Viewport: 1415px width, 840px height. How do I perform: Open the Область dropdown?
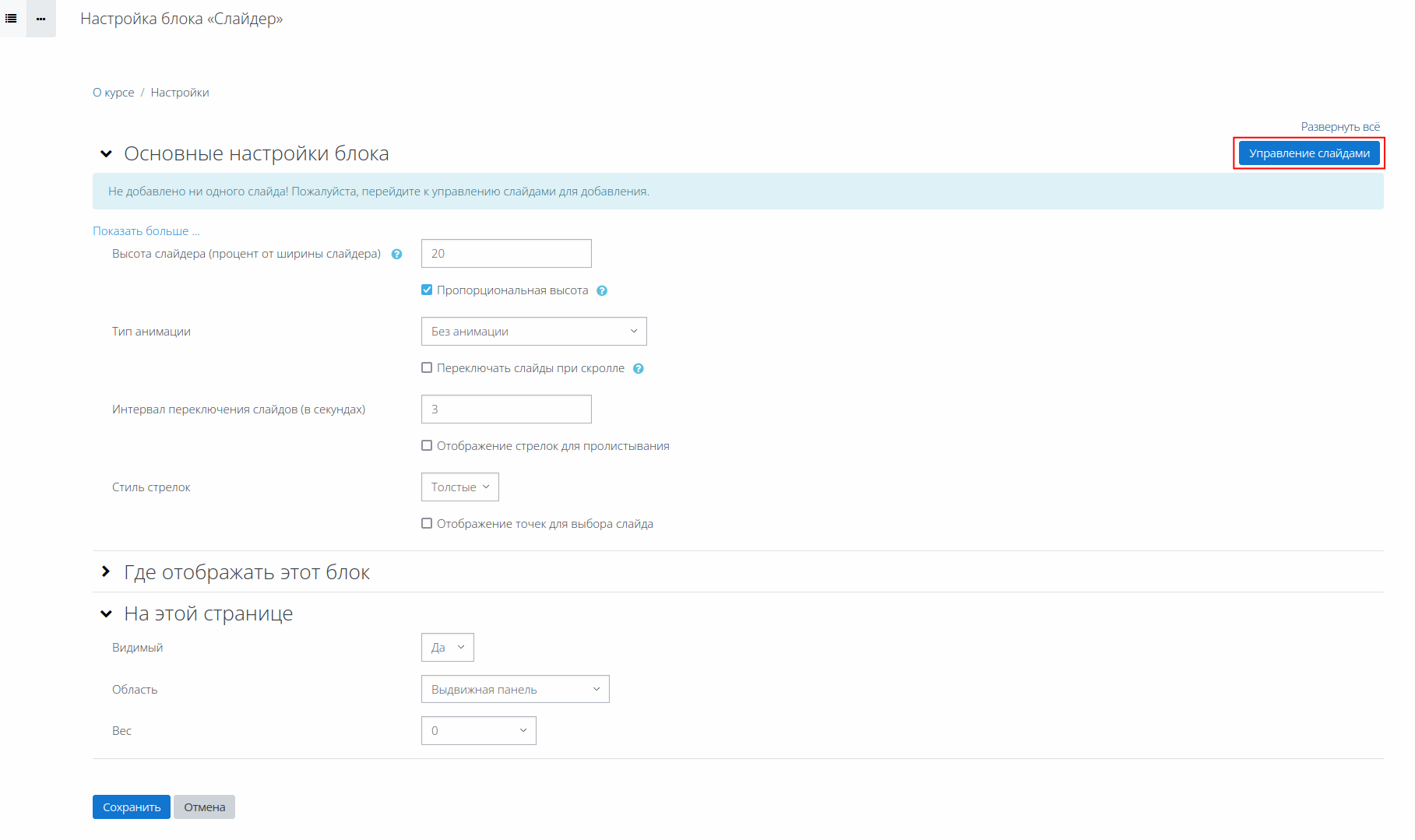pos(515,689)
